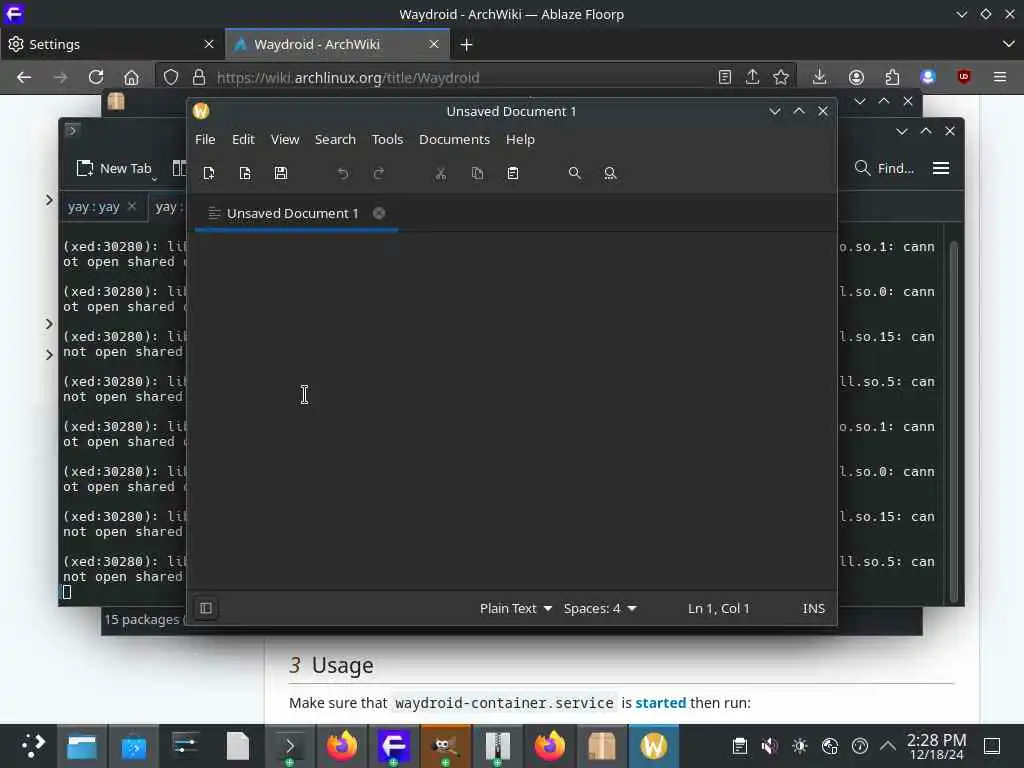Open the browser downloads panel
This screenshot has width=1024, height=768.
[820, 77]
